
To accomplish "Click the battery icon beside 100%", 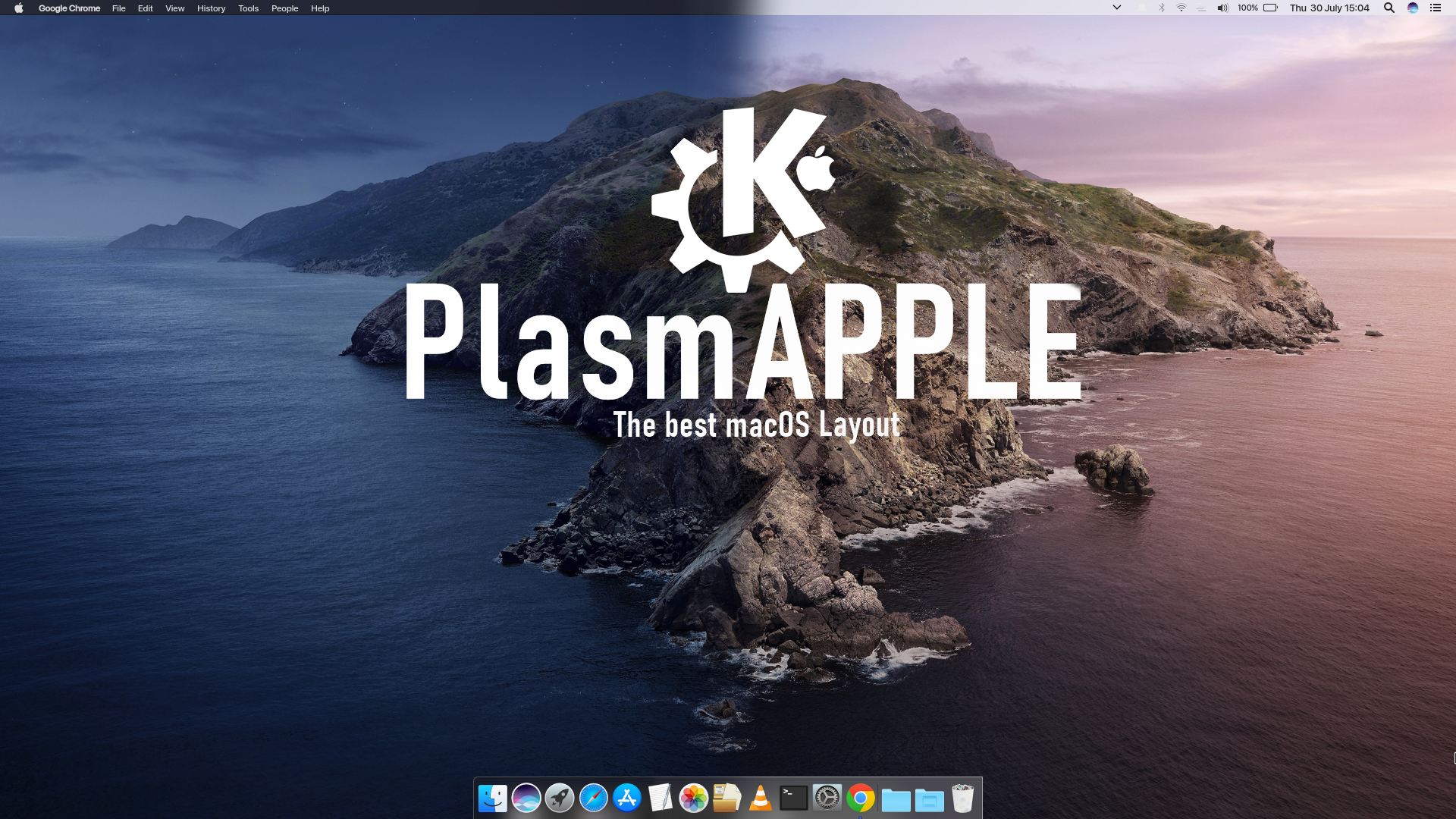I will 1271,8.
